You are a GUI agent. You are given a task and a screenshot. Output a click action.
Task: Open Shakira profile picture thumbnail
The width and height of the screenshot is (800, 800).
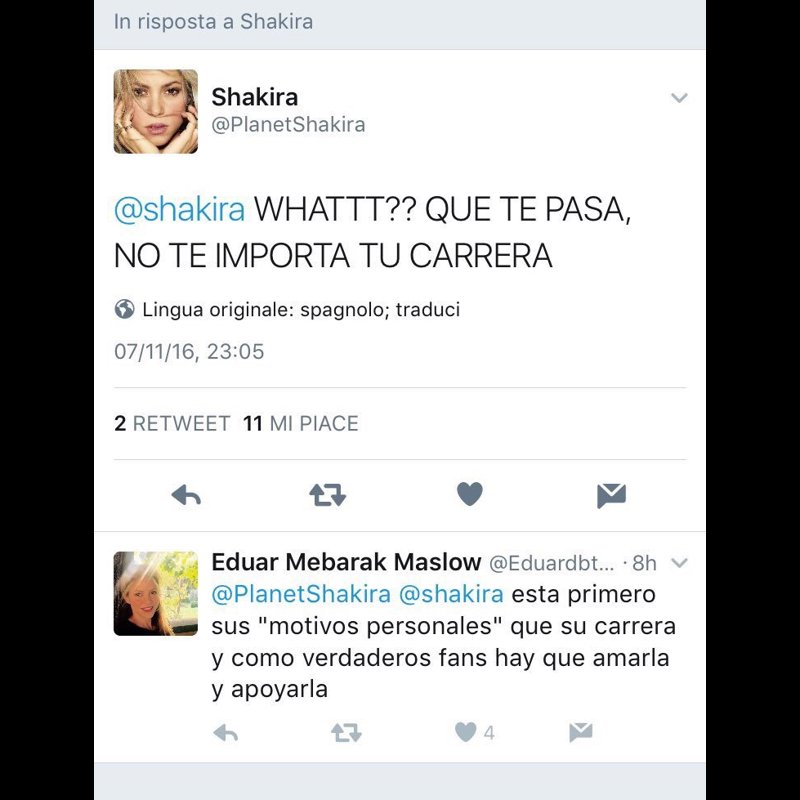pyautogui.click(x=156, y=111)
